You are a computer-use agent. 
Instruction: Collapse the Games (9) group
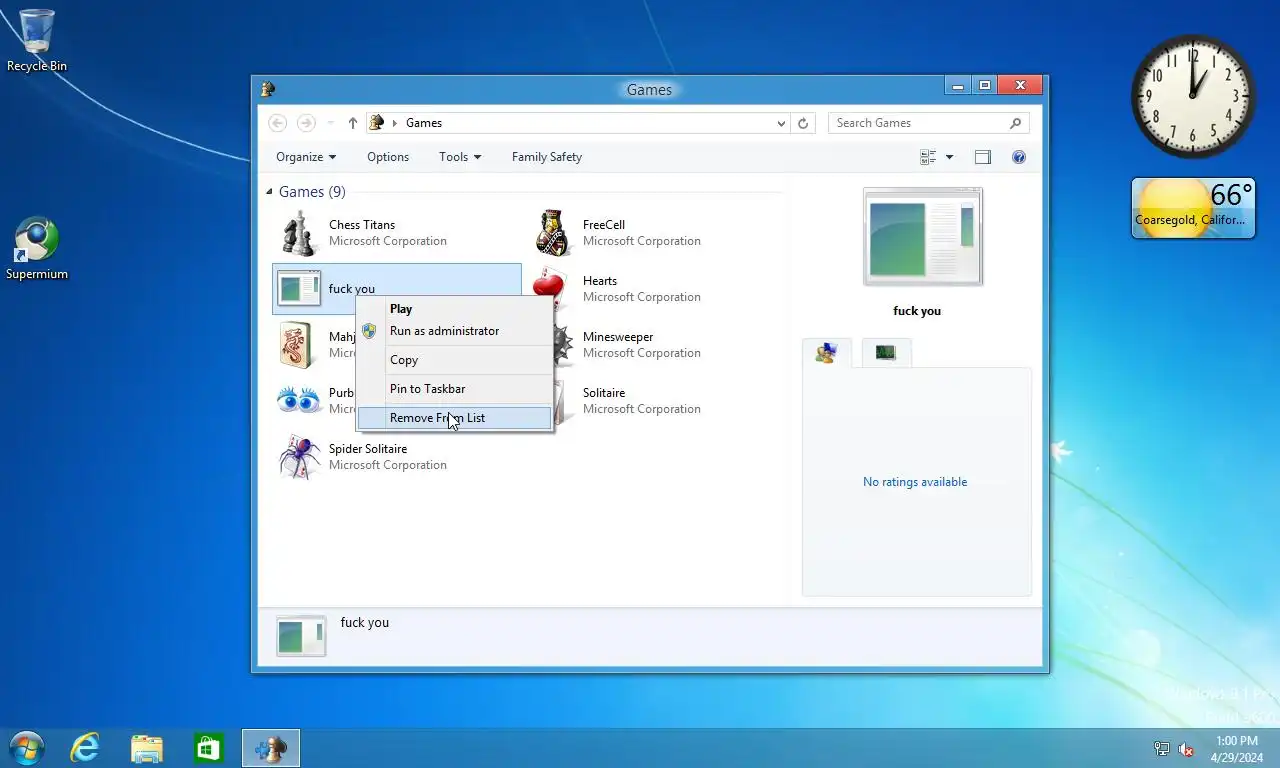pos(269,192)
